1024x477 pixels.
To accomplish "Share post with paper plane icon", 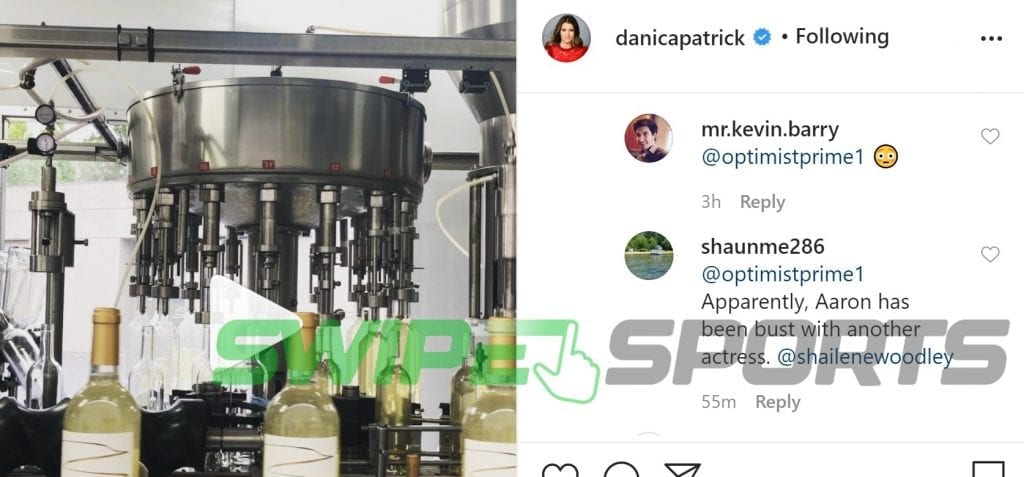I will [682, 470].
